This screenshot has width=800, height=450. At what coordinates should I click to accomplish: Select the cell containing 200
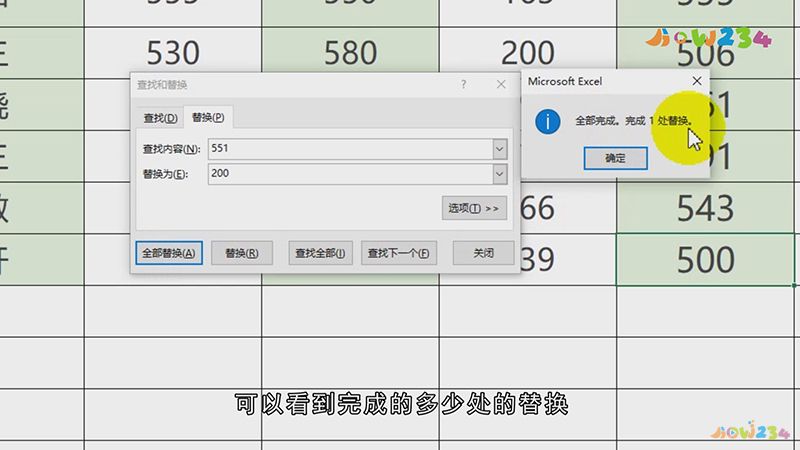[x=528, y=53]
